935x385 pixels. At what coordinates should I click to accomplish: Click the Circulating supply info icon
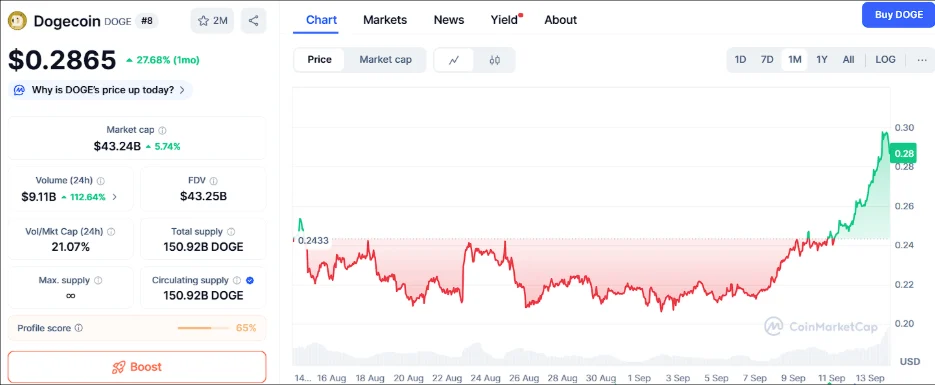(237, 280)
